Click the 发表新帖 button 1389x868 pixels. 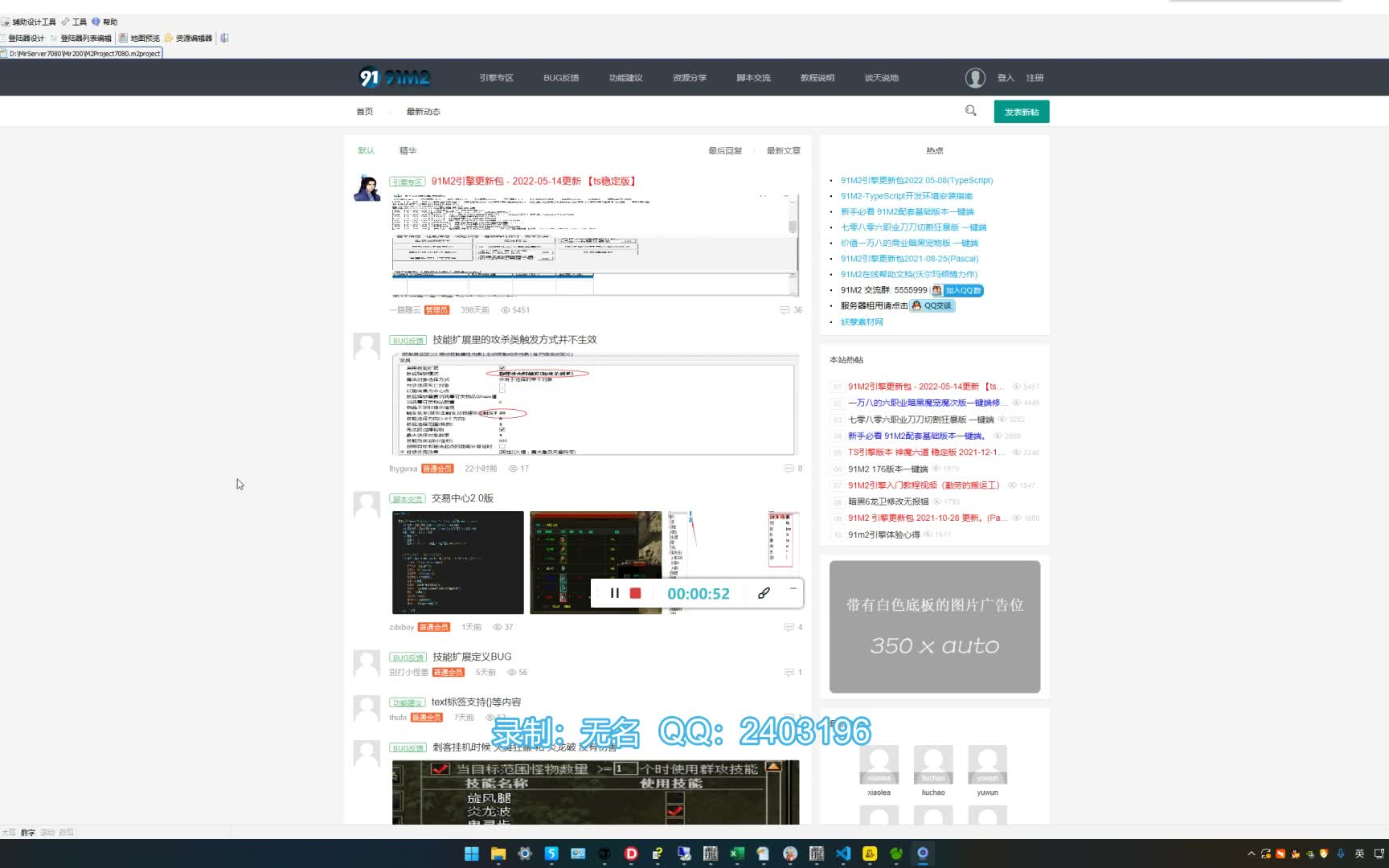click(x=1022, y=112)
